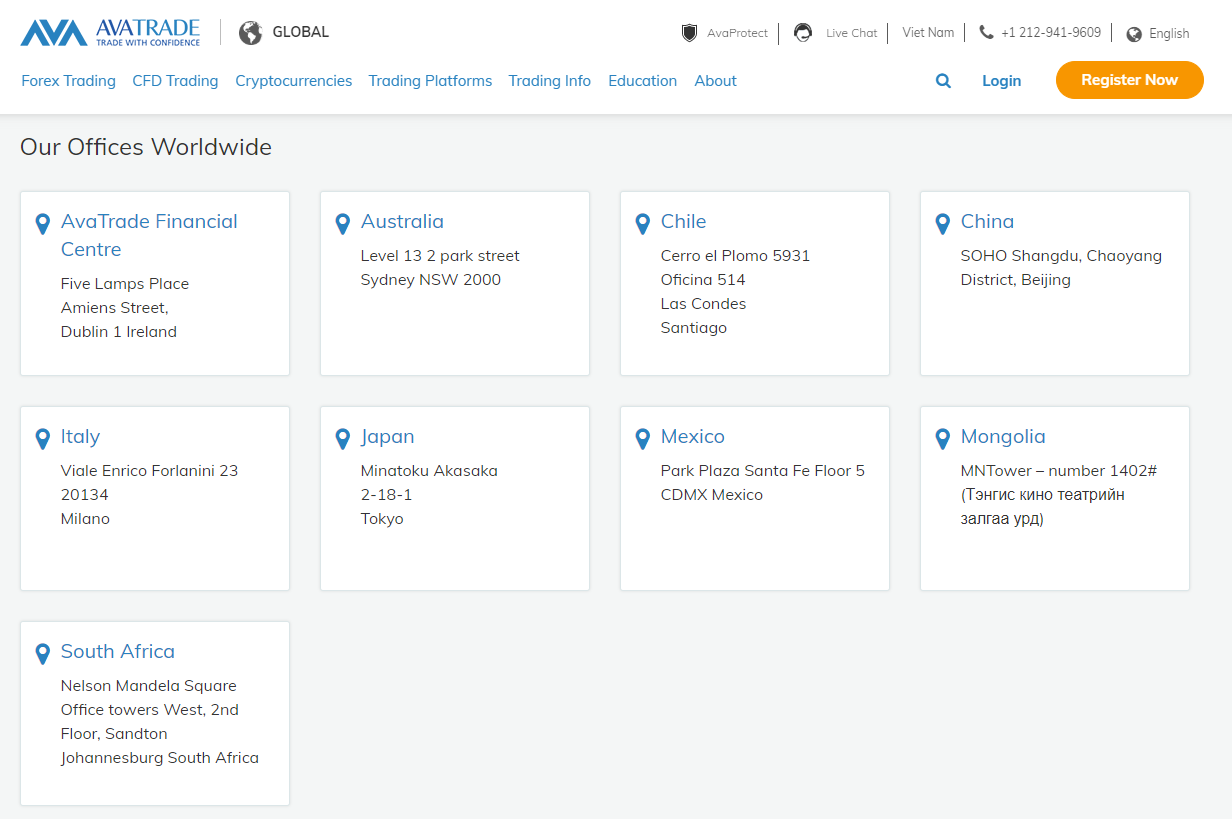This screenshot has height=819, width=1232.
Task: Click the Chile office heading
Action: point(683,221)
